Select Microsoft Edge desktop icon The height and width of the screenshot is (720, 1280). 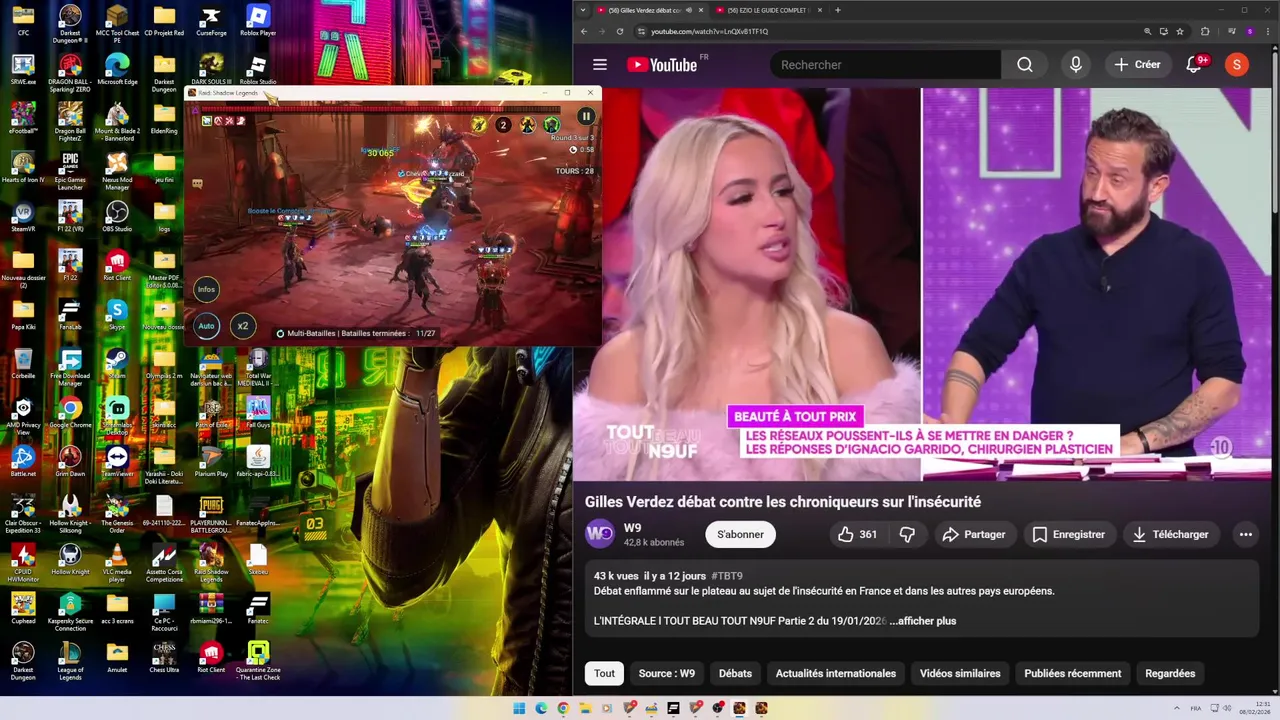[117, 70]
